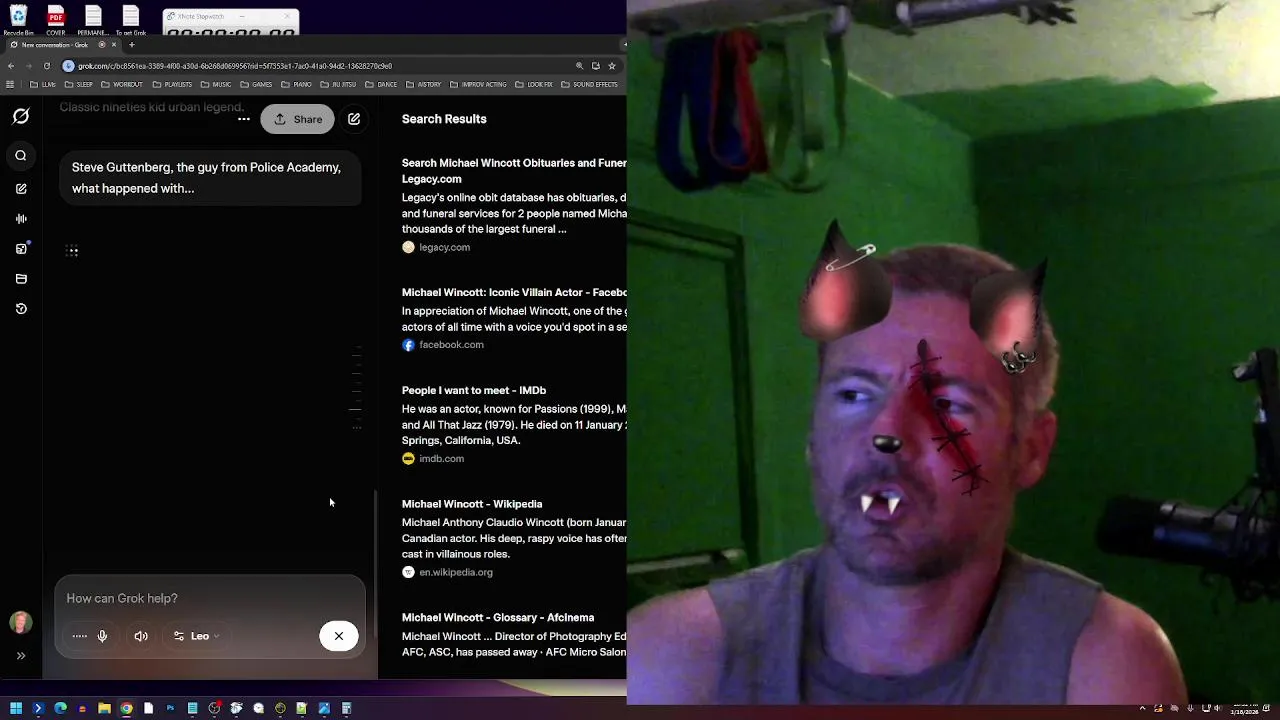Open the Grok logo home icon

pos(21,117)
